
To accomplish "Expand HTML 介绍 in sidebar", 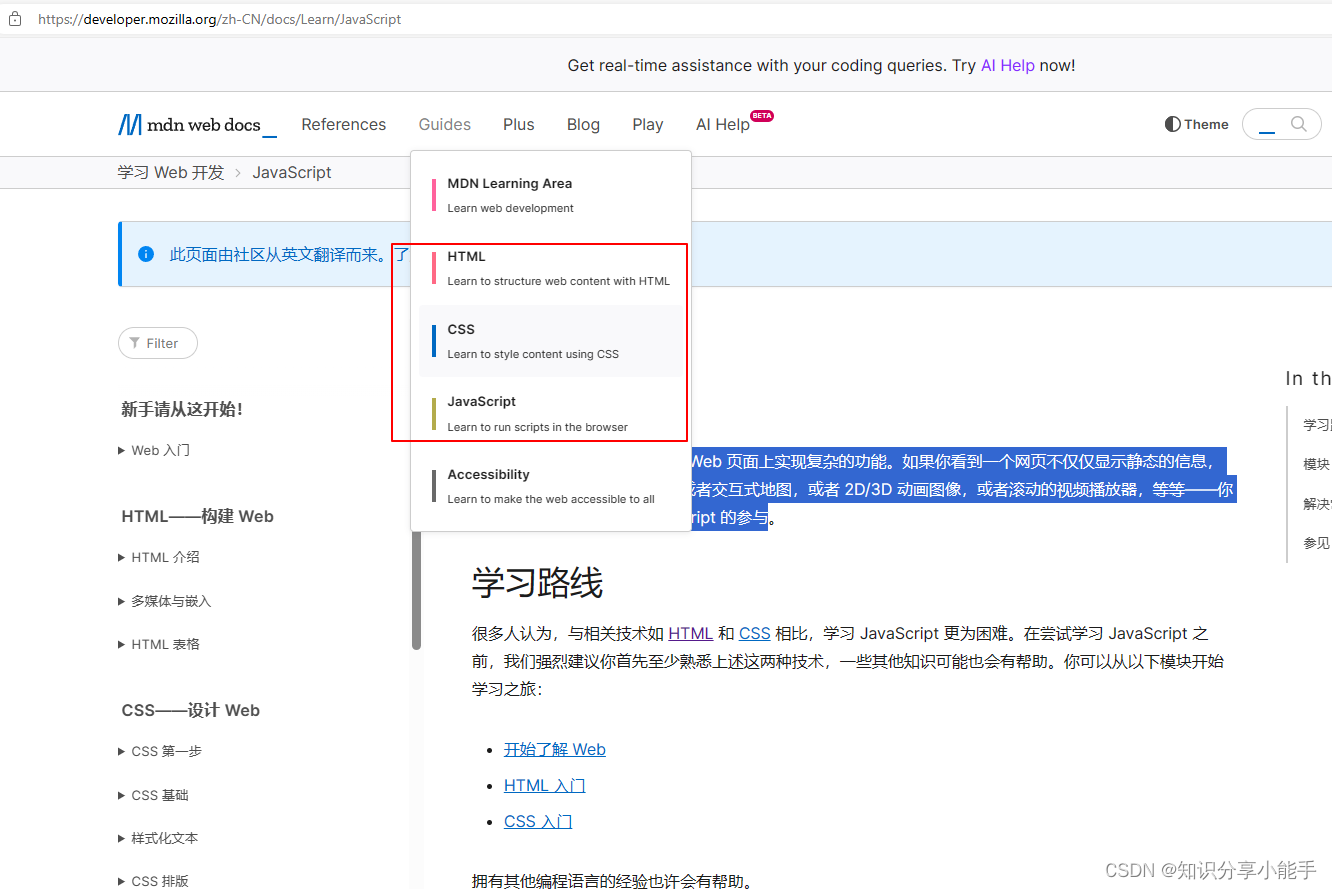I will pos(159,557).
